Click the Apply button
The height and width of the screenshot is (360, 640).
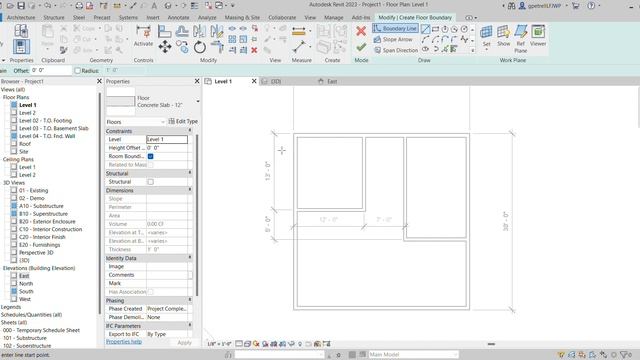click(x=184, y=342)
